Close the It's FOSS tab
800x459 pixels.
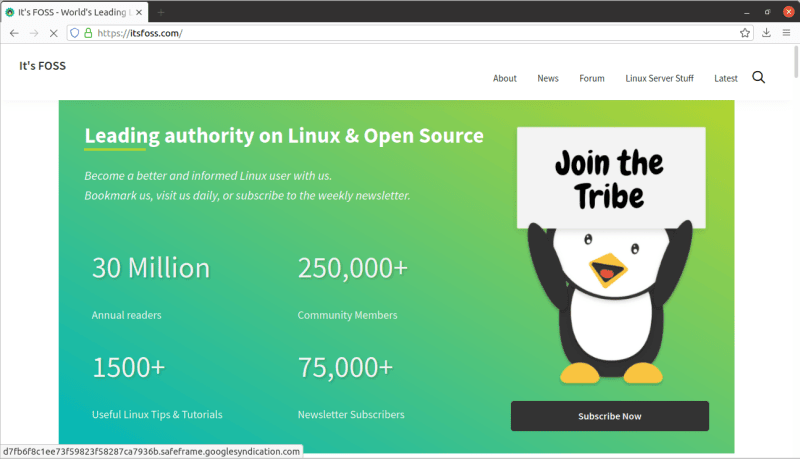point(142,11)
